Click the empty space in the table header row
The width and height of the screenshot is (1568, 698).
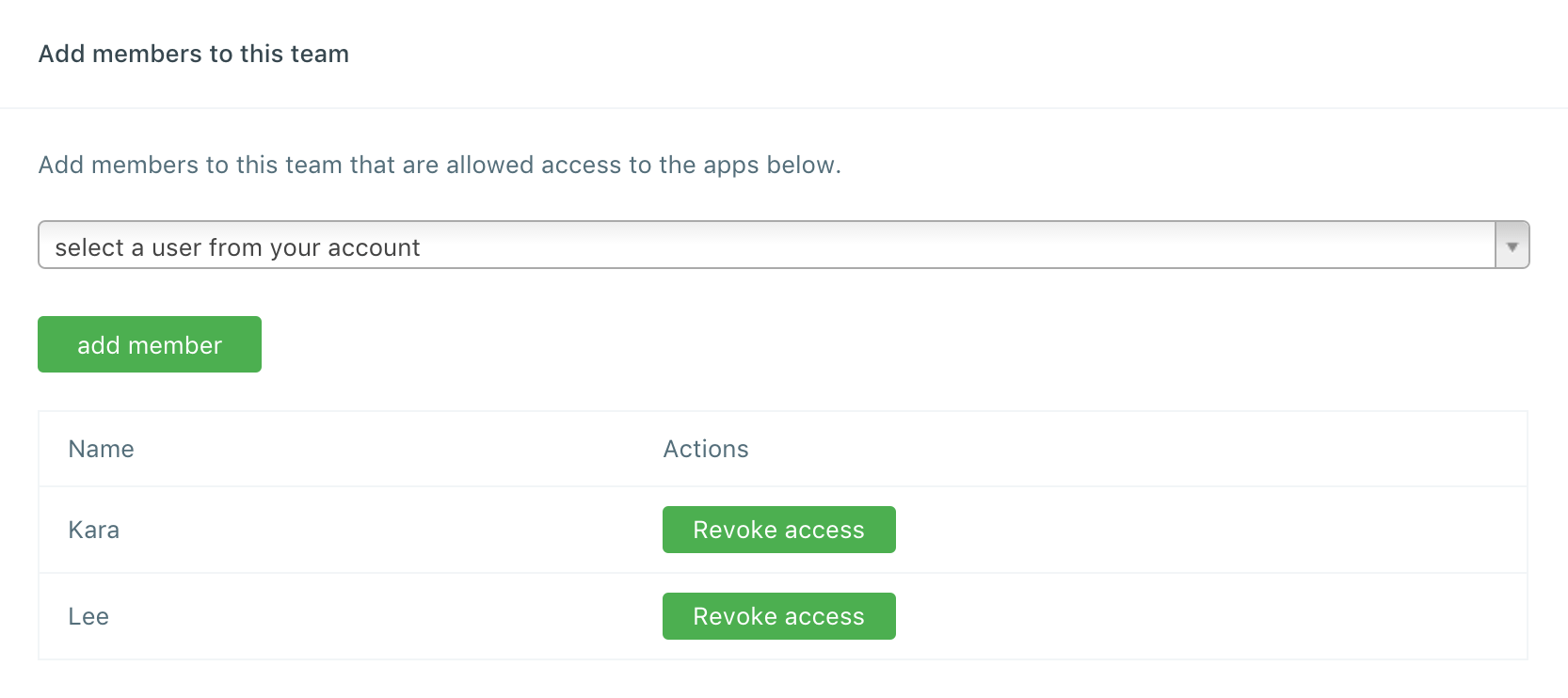(1129, 449)
